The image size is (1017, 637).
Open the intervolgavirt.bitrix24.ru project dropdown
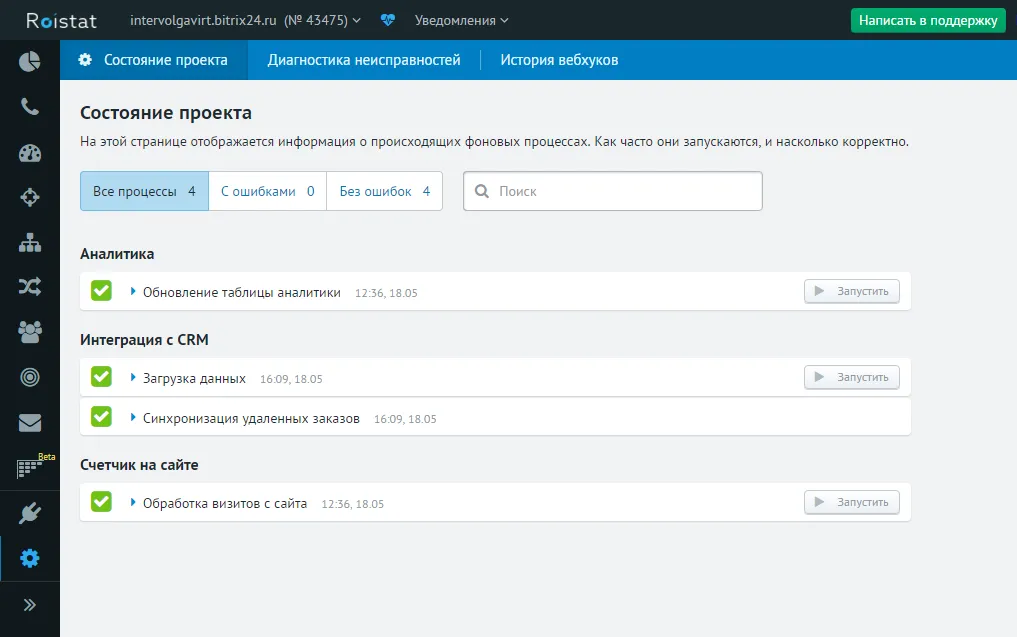coord(245,20)
